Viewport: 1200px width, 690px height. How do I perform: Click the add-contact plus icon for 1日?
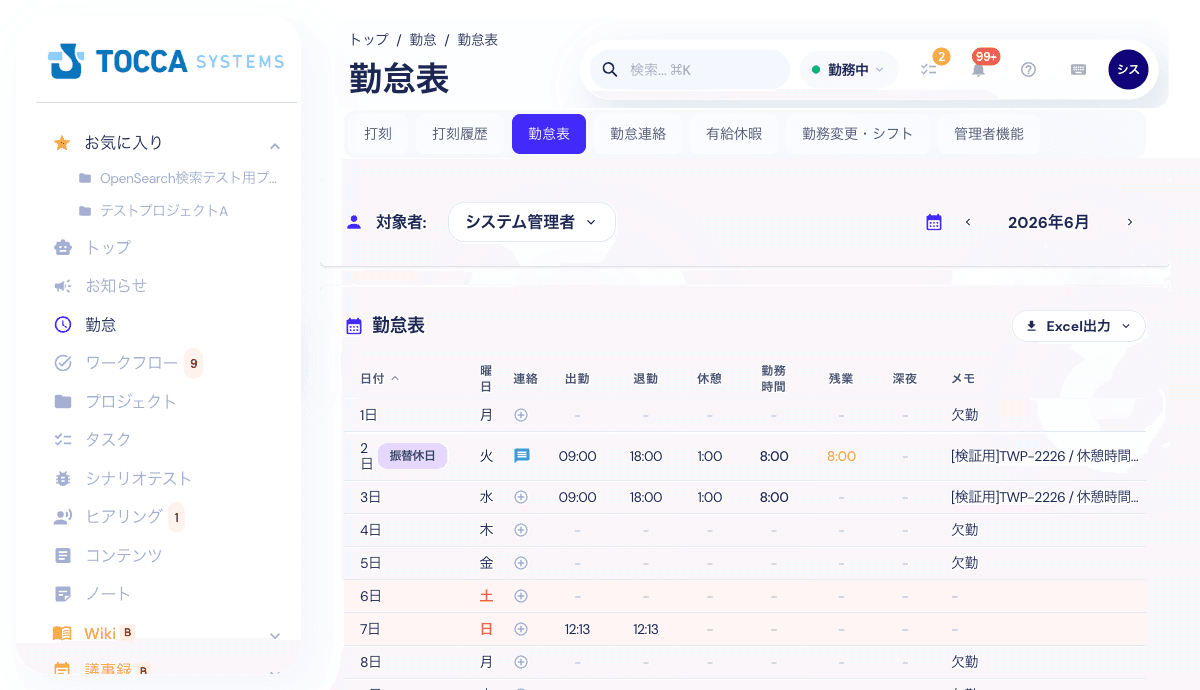(x=521, y=415)
